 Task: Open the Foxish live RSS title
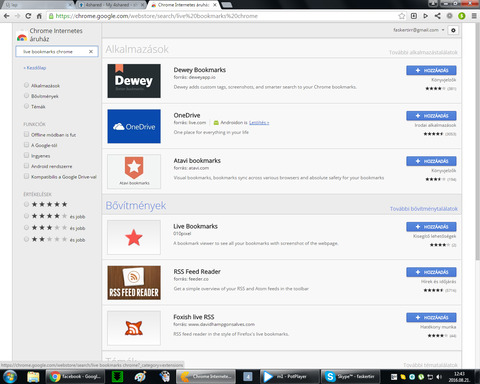click(194, 317)
